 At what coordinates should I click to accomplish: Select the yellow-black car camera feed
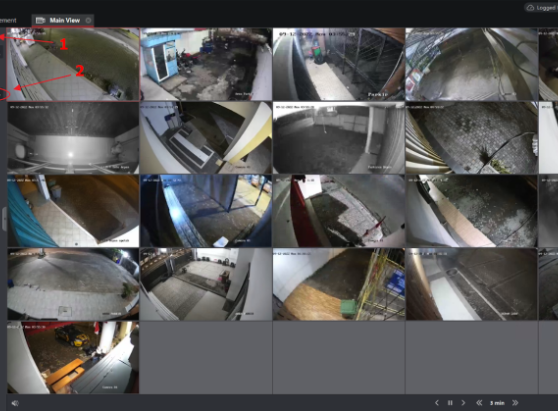coord(73,358)
